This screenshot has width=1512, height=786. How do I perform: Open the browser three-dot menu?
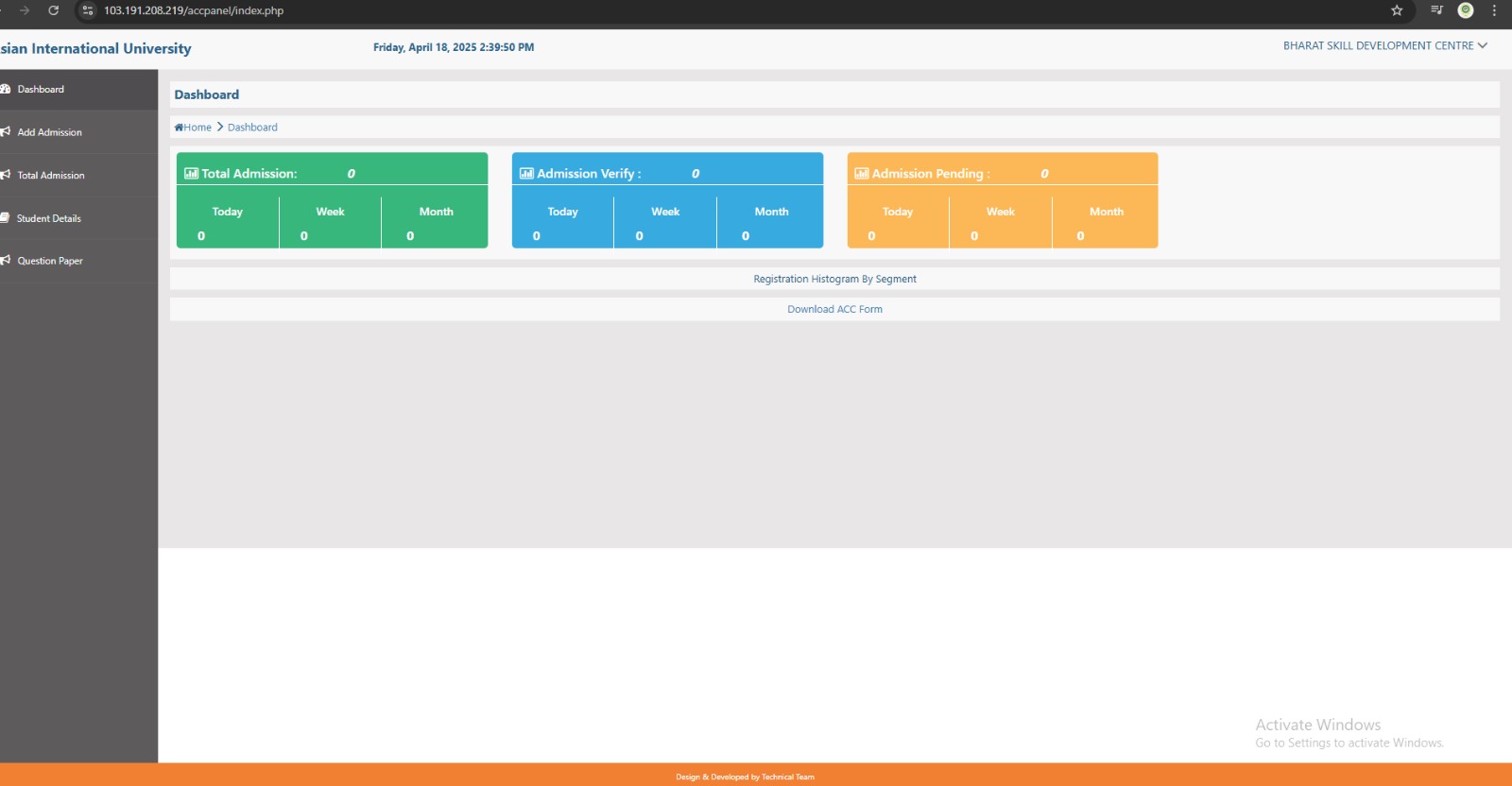(1494, 10)
